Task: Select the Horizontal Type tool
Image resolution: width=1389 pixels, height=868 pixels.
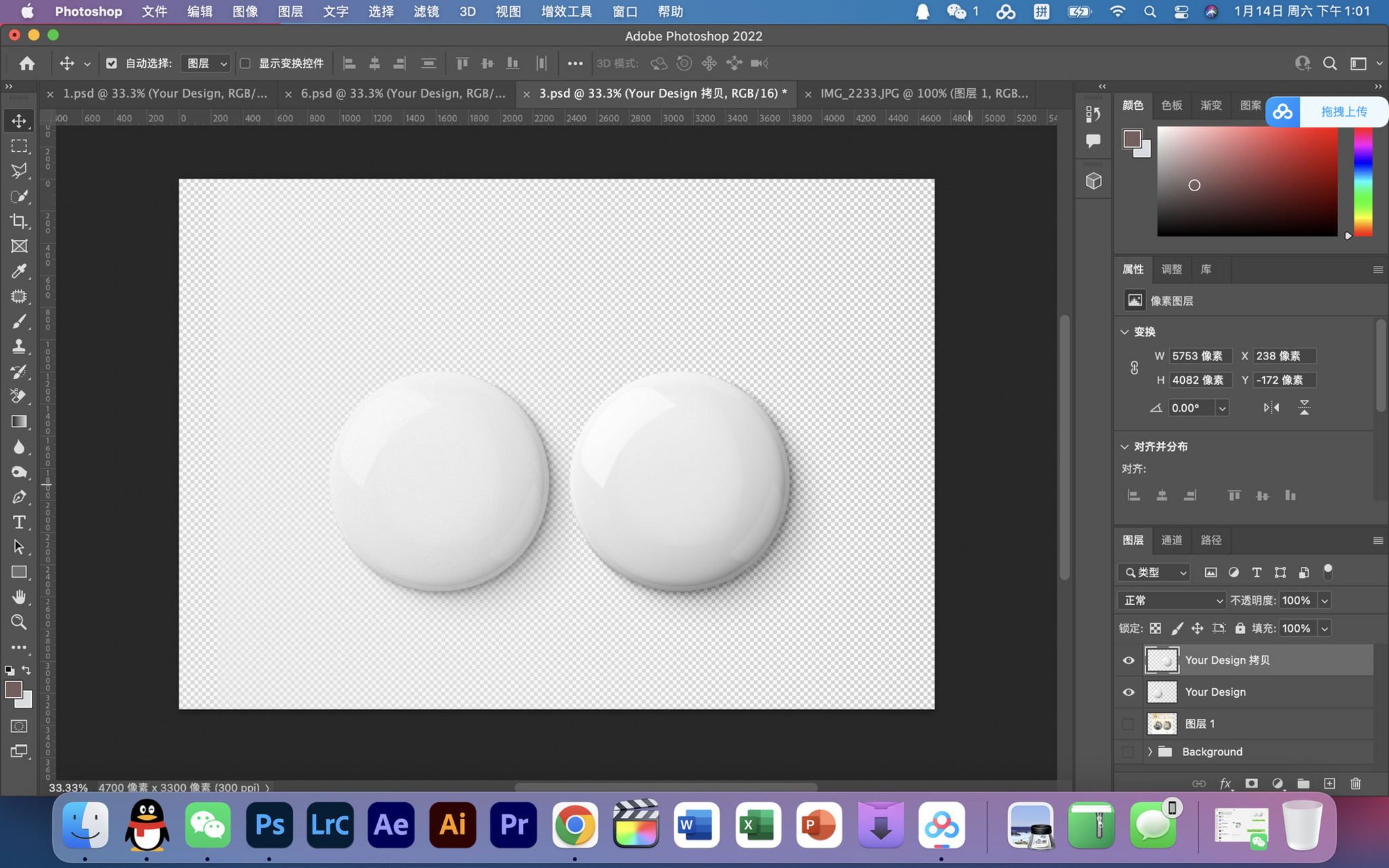Action: (19, 522)
